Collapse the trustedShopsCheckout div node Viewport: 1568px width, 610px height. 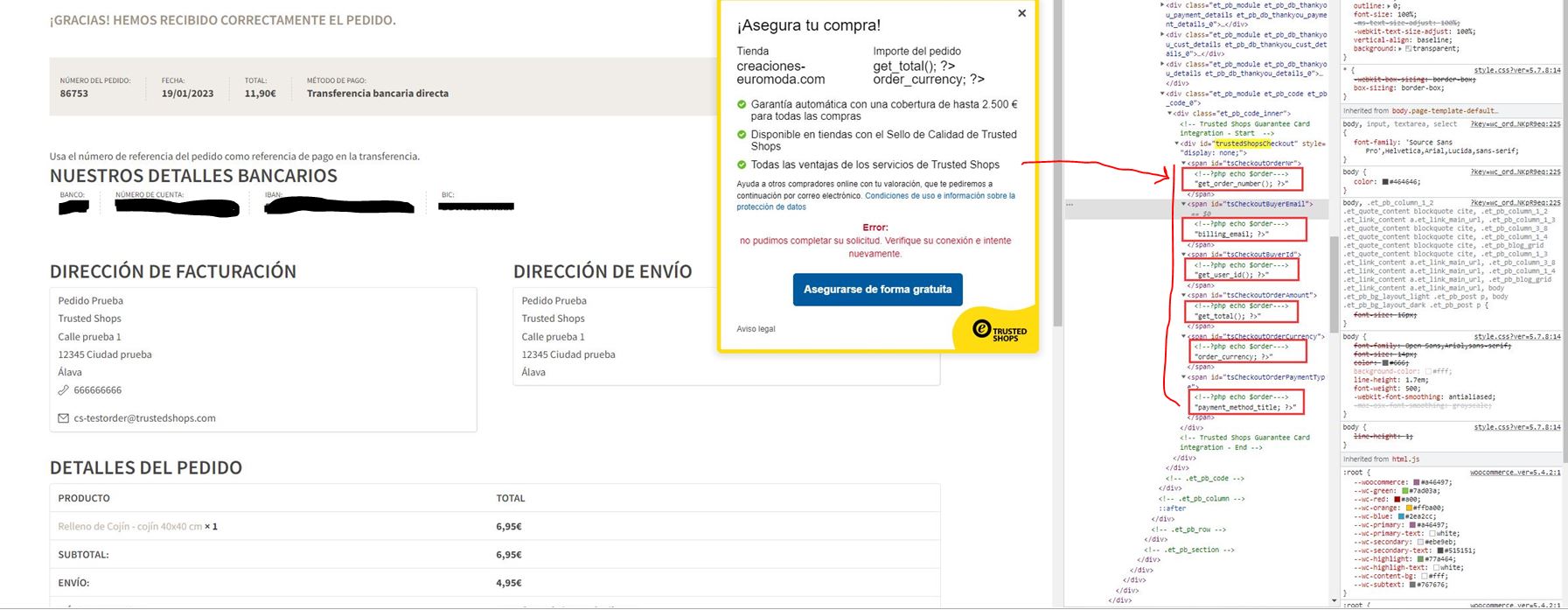(1177, 144)
